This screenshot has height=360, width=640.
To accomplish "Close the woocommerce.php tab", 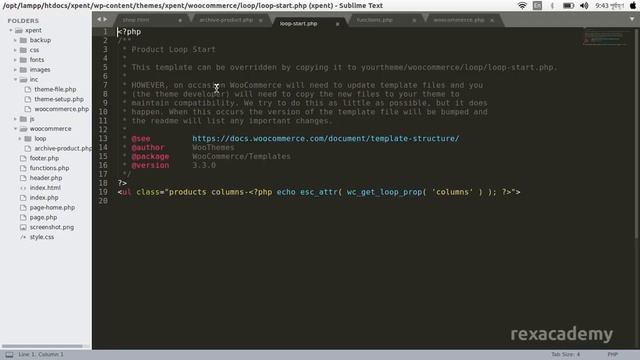I will pos(492,20).
